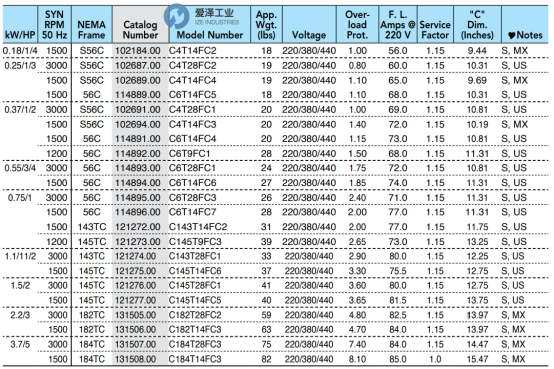The width and height of the screenshot is (554, 369).
Task: Select the Voltage column header
Action: 309,35
